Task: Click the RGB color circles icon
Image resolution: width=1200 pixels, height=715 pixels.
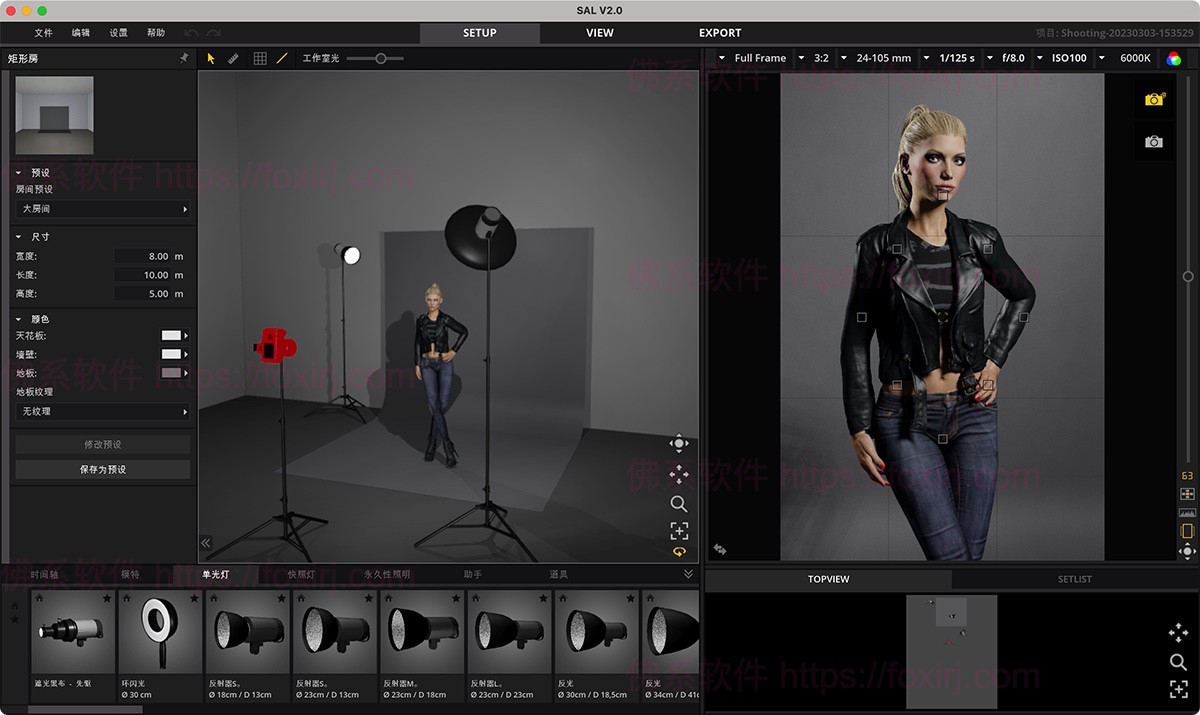Action: click(1174, 58)
